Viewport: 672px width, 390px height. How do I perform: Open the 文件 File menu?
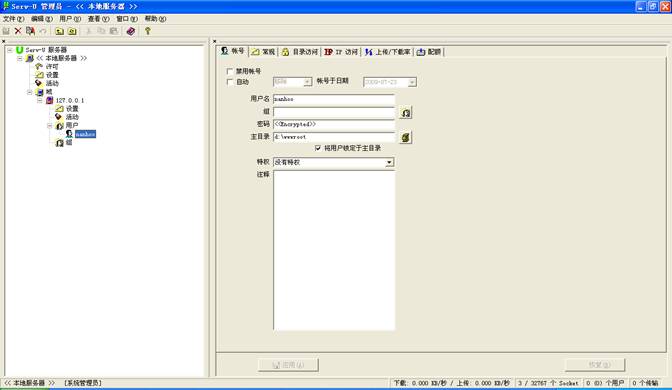[13, 19]
